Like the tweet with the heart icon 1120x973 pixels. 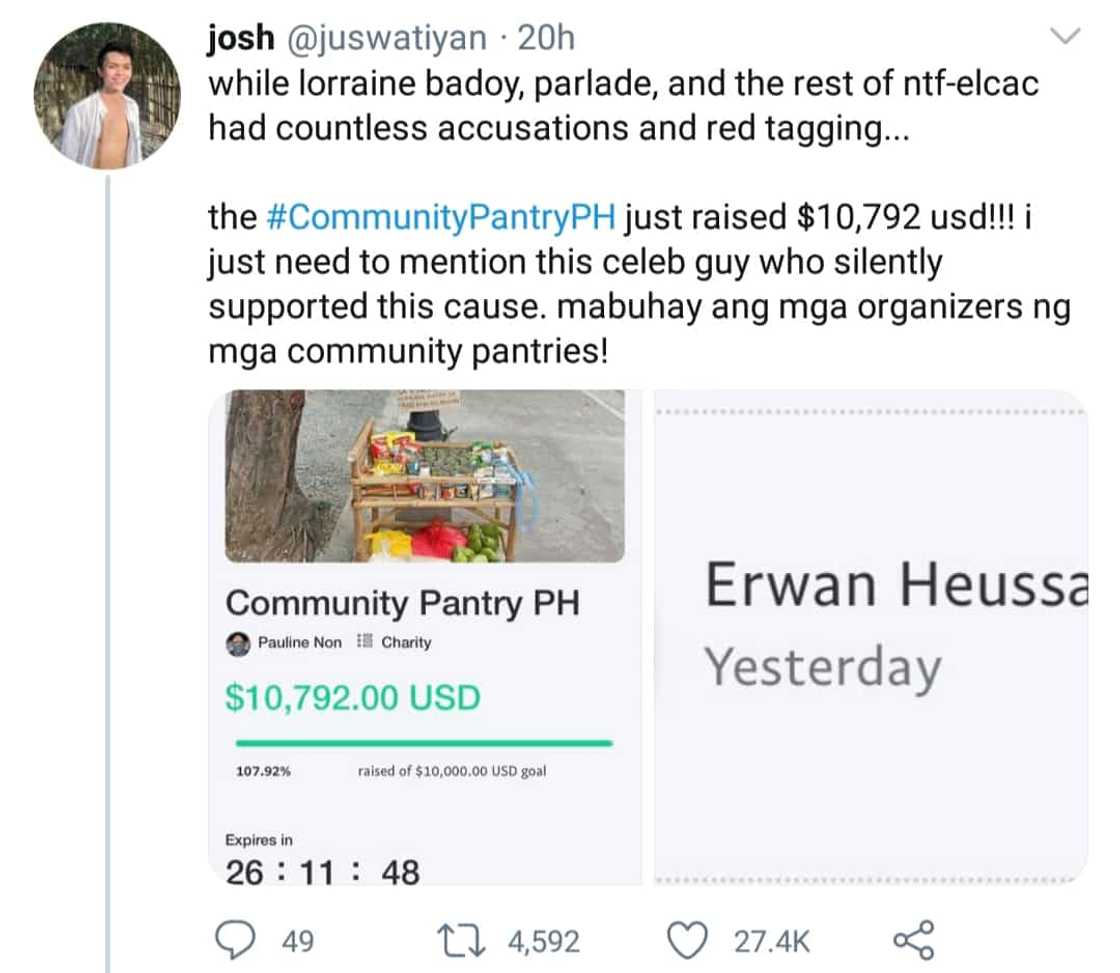click(x=686, y=940)
